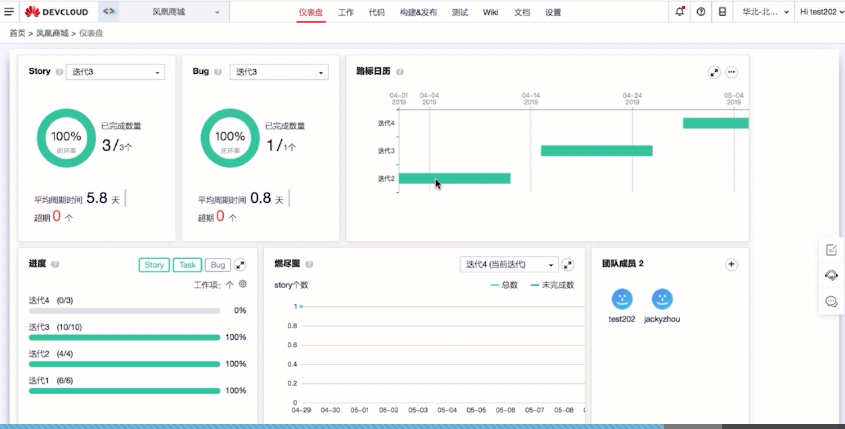845x429 pixels.
Task: Click the 迭代2 (4/4) progress bar
Action: click(x=124, y=364)
